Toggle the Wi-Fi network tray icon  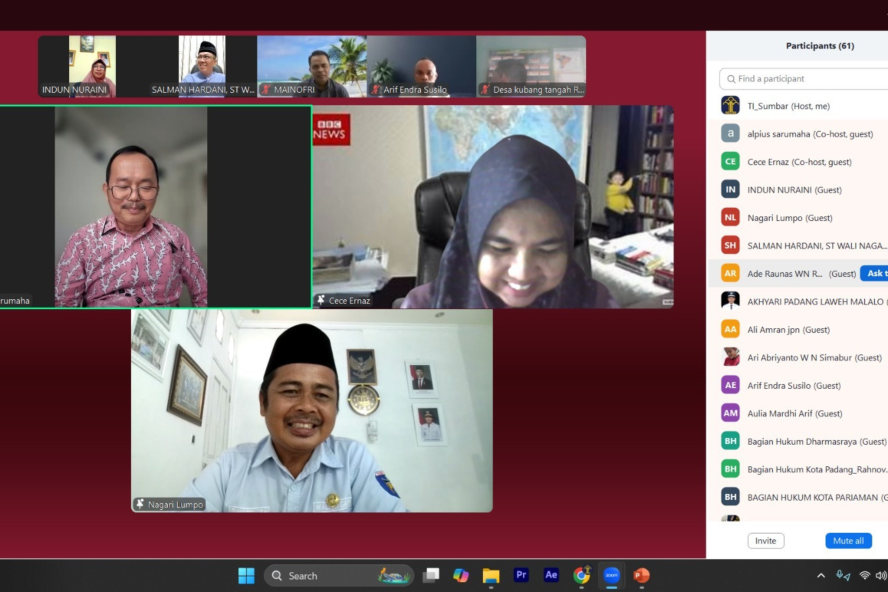coord(864,575)
